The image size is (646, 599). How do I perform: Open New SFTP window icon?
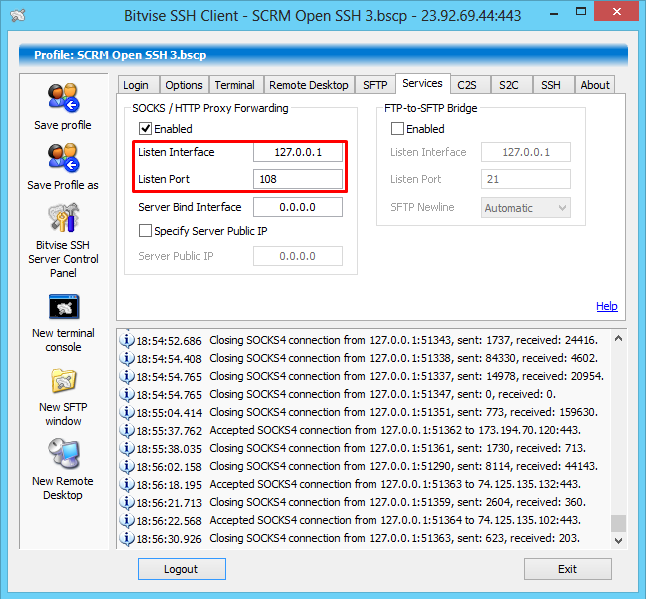[64, 381]
